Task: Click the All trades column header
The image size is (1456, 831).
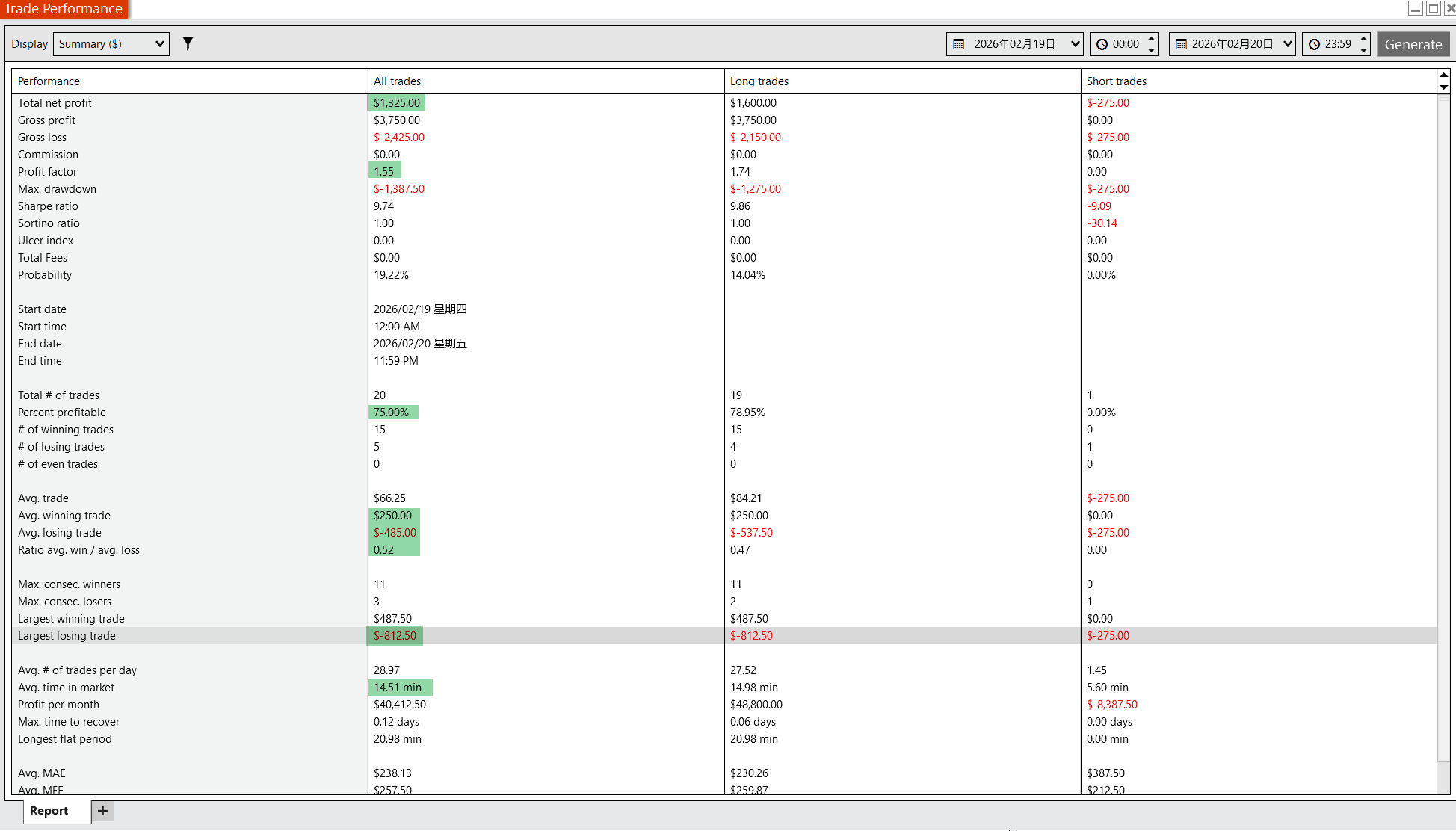Action: (398, 81)
